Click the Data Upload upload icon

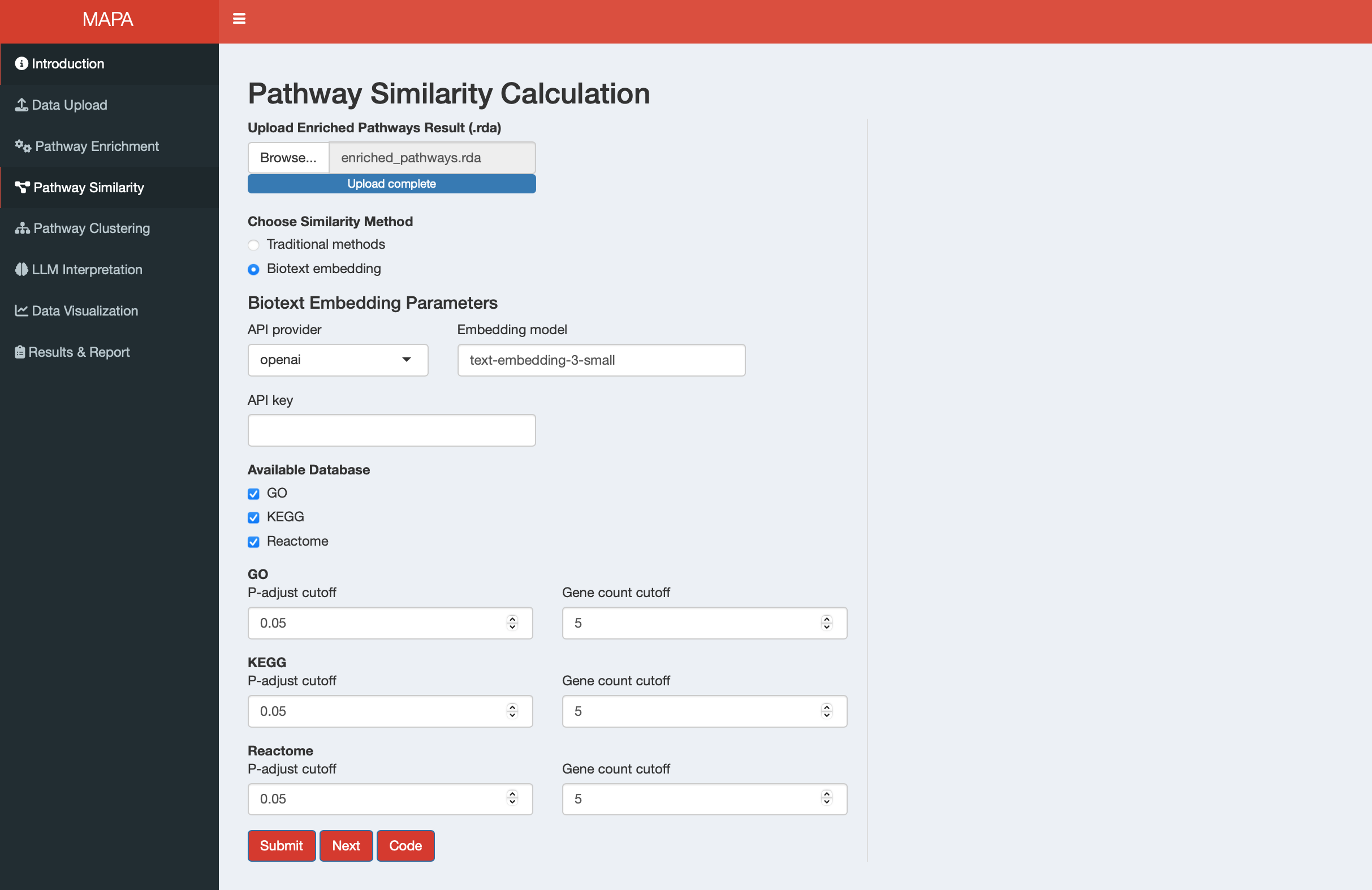[x=21, y=105]
